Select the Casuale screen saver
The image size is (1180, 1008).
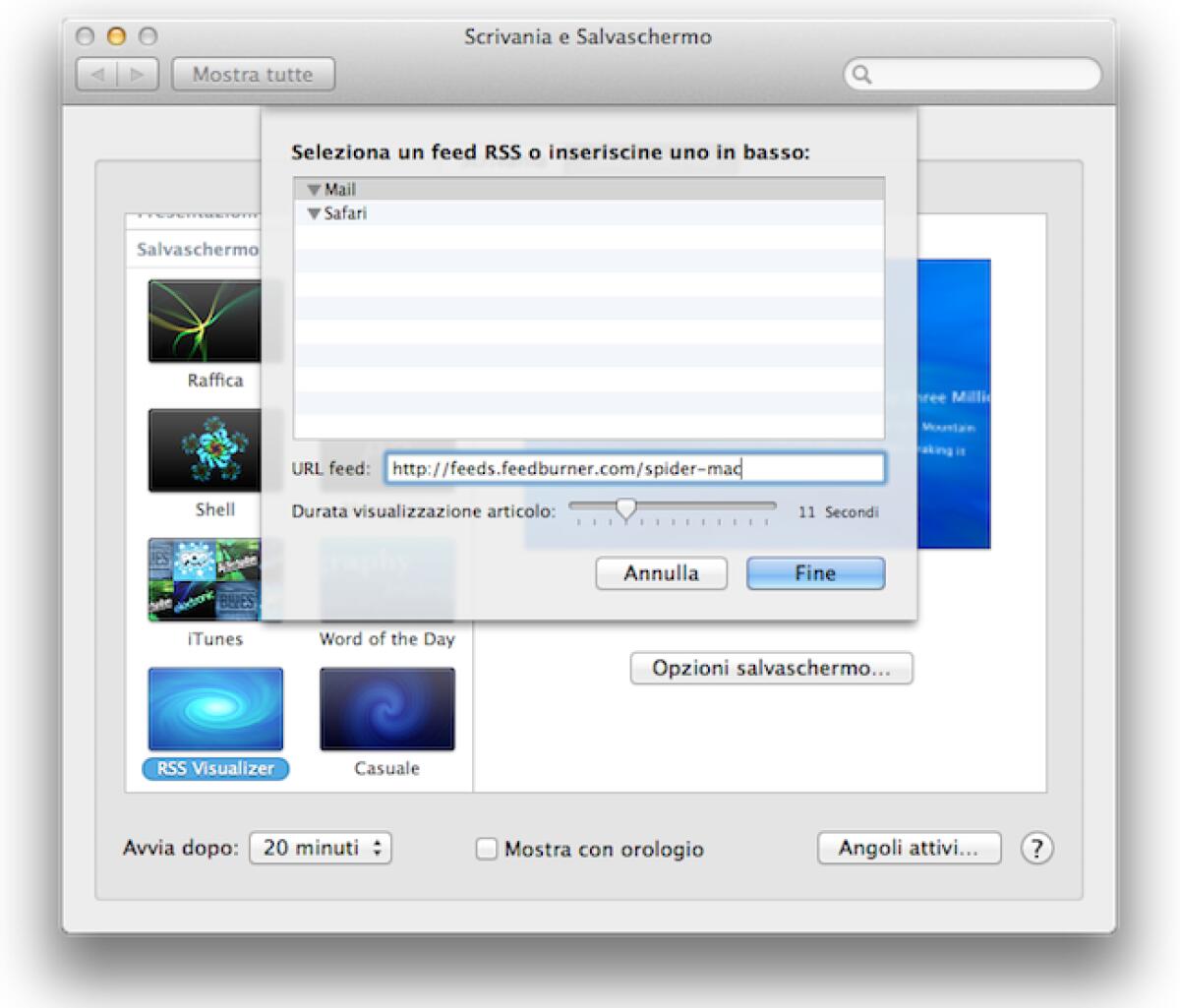tap(386, 708)
